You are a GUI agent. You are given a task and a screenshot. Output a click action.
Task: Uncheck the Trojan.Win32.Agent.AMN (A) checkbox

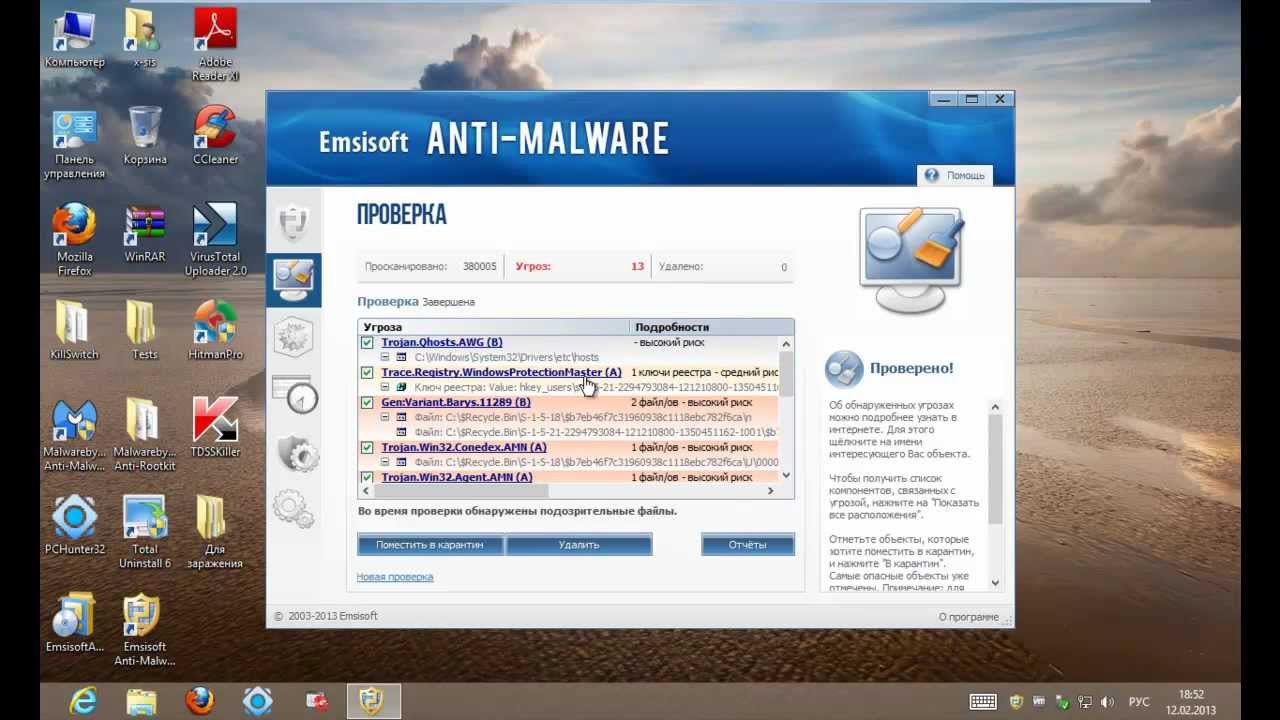pos(367,477)
